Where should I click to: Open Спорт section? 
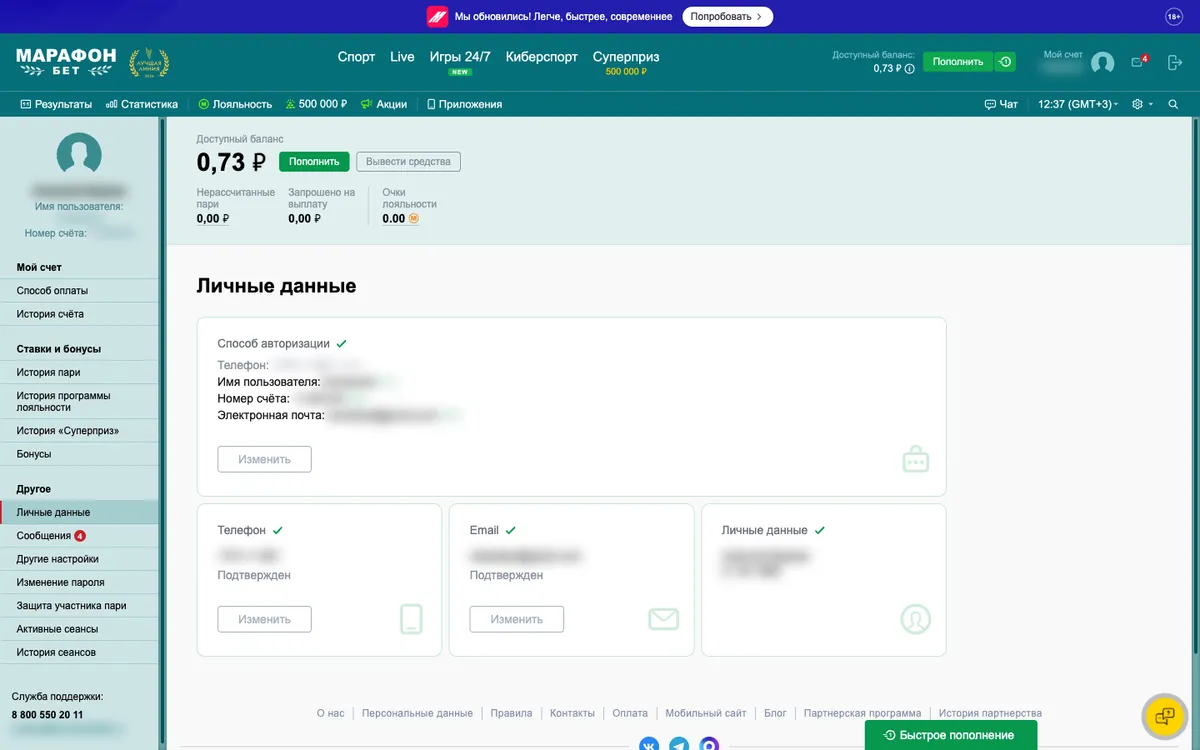pos(356,57)
